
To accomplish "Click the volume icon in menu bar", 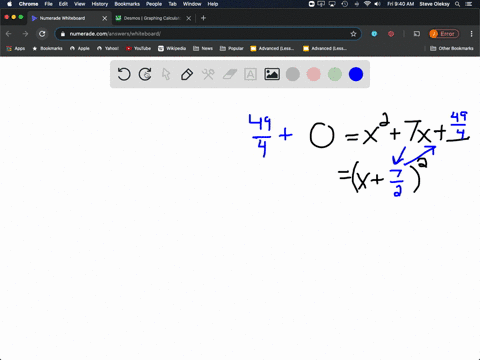I will click(x=377, y=4).
